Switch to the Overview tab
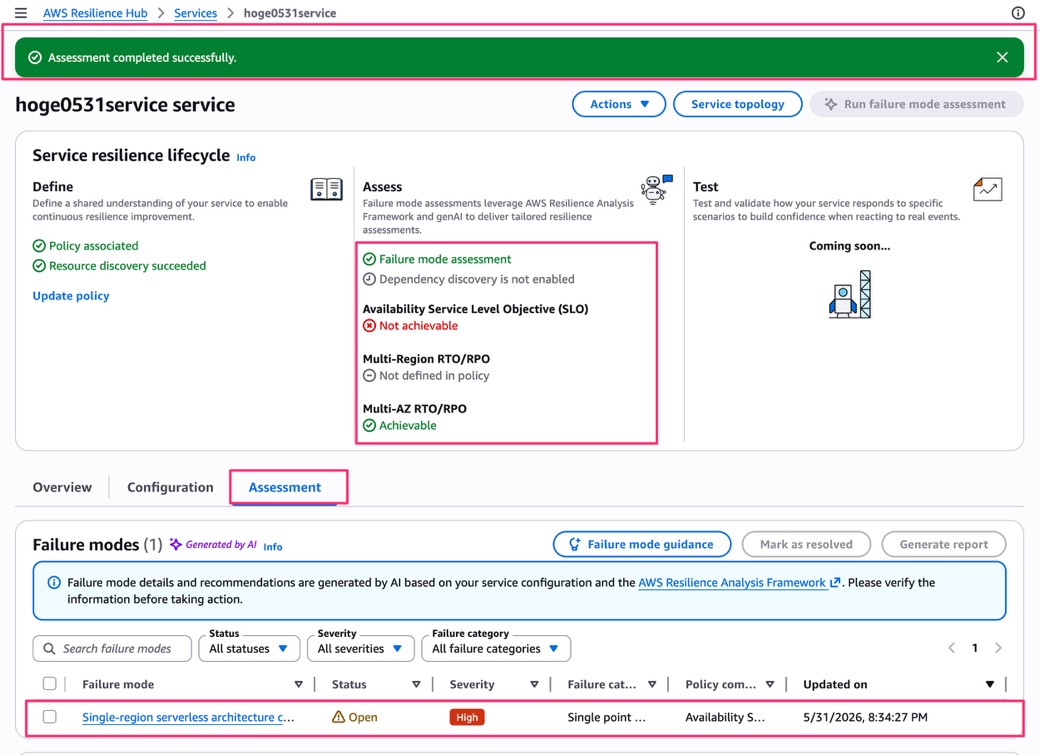The image size is (1040, 755). pyautogui.click(x=62, y=487)
